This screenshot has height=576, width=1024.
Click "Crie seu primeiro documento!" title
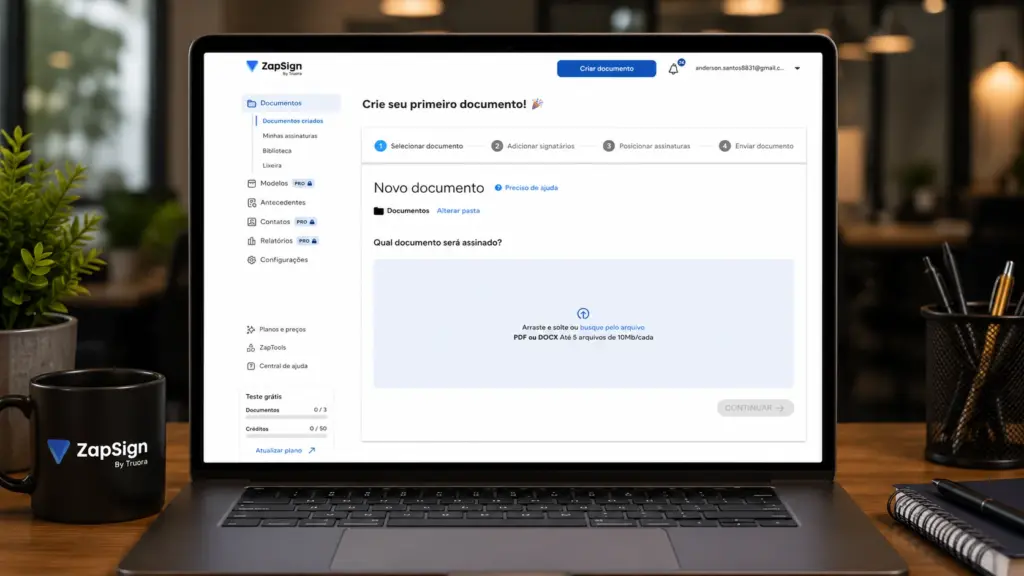pyautogui.click(x=444, y=104)
